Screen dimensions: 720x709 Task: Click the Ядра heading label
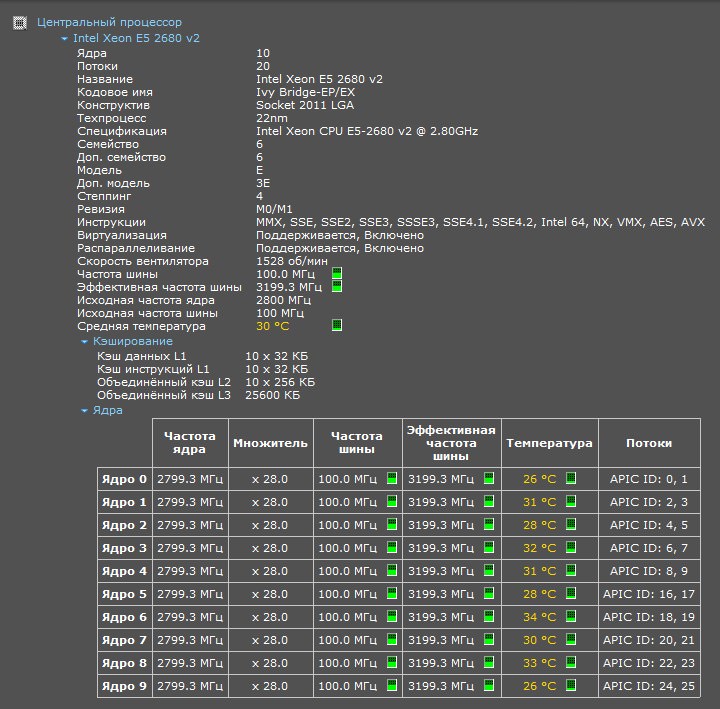coord(107,411)
